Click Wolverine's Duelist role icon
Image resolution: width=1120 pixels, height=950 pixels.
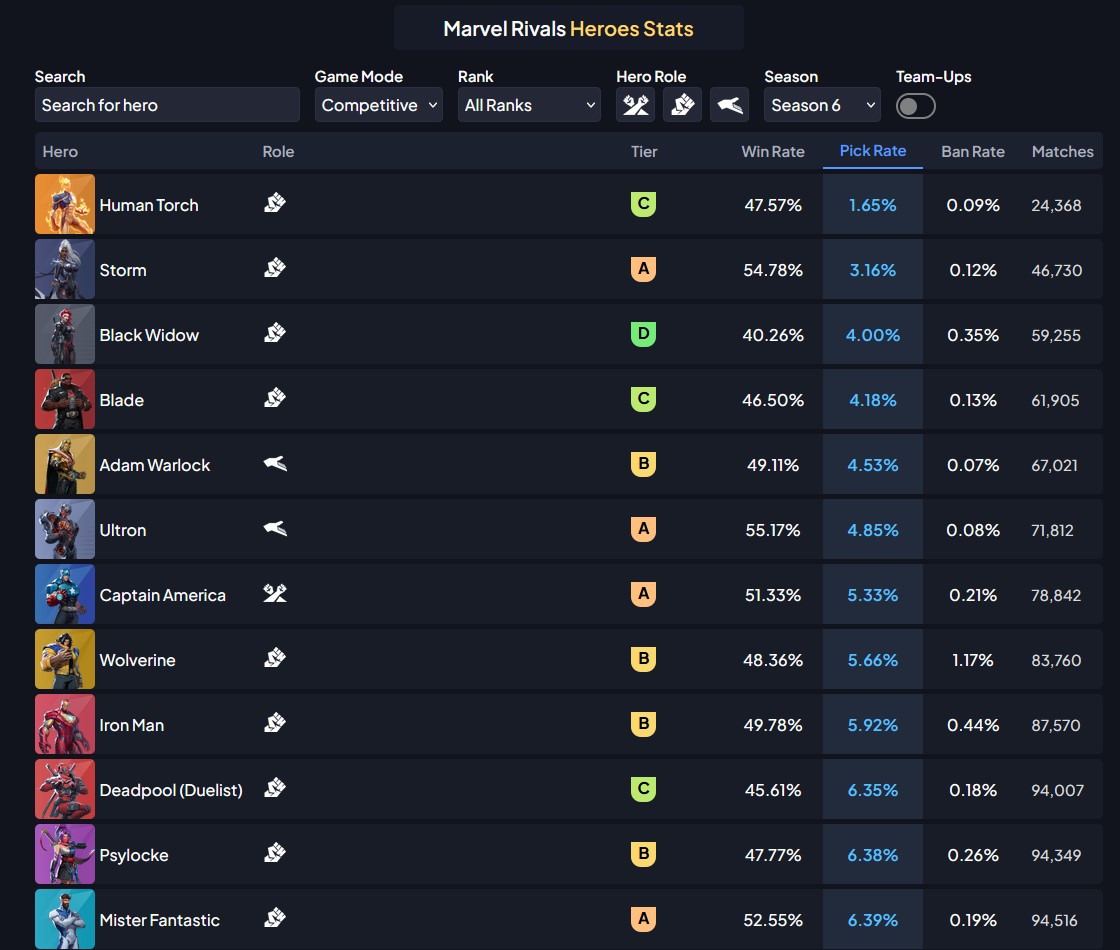[x=275, y=659]
